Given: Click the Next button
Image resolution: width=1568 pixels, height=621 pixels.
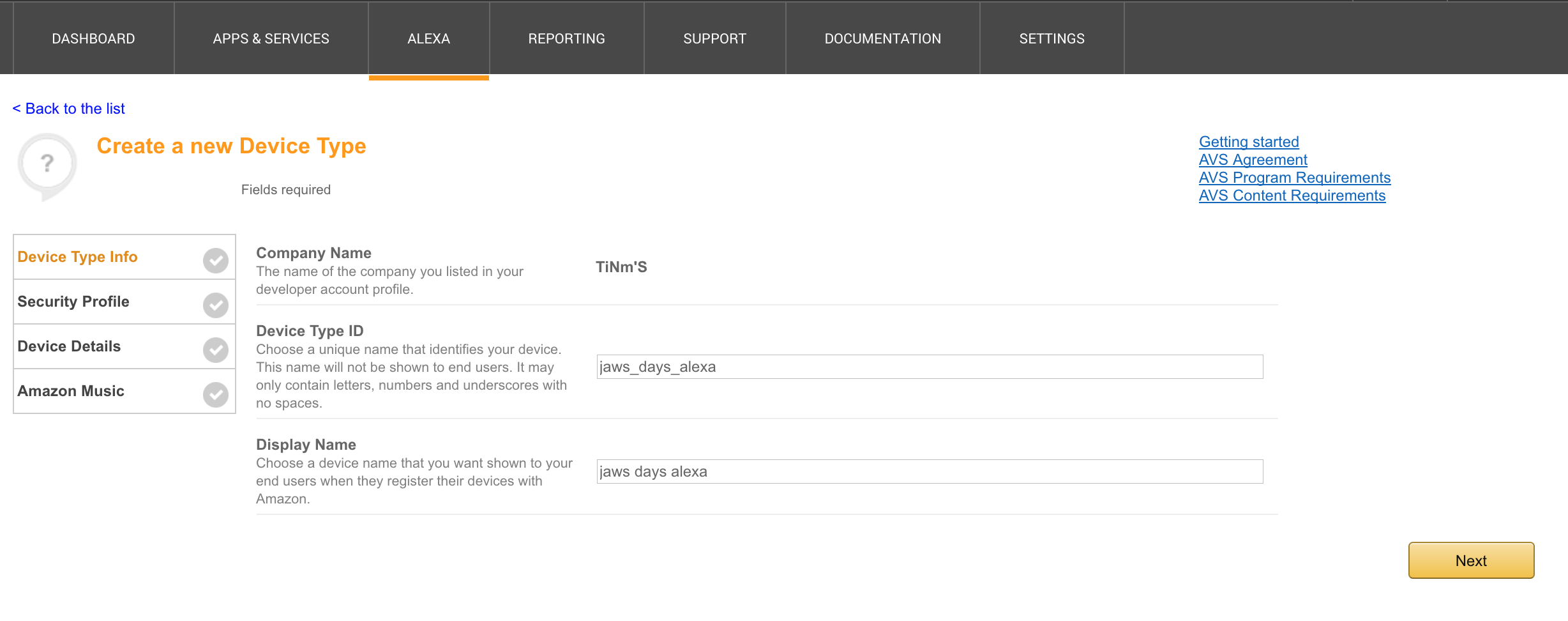Looking at the screenshot, I should click(1471, 560).
